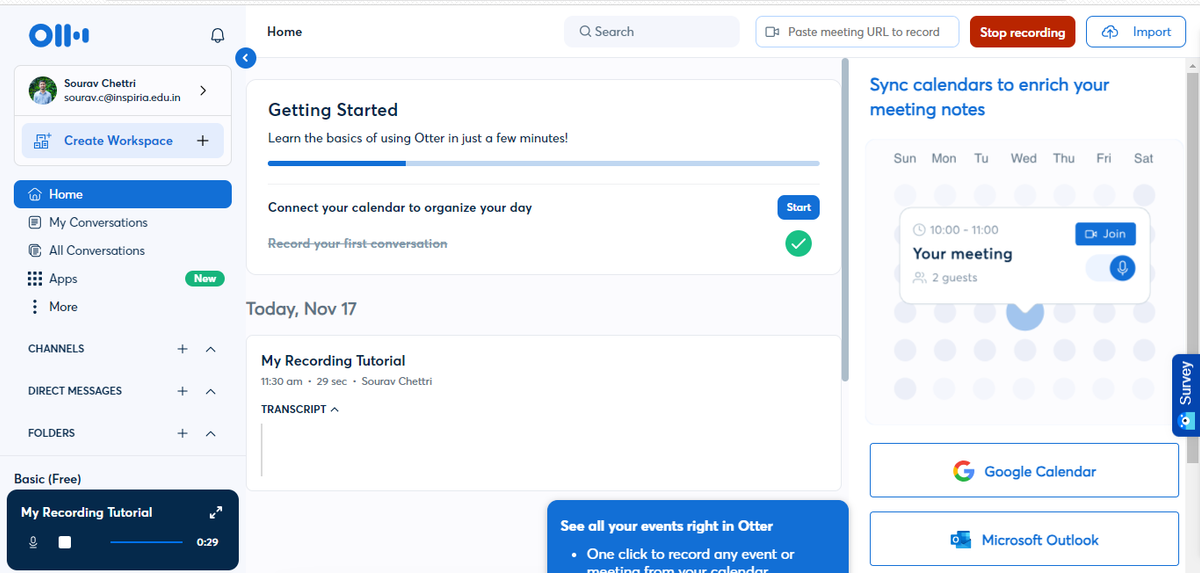Click the Paste meeting URL to record field

coord(857,32)
